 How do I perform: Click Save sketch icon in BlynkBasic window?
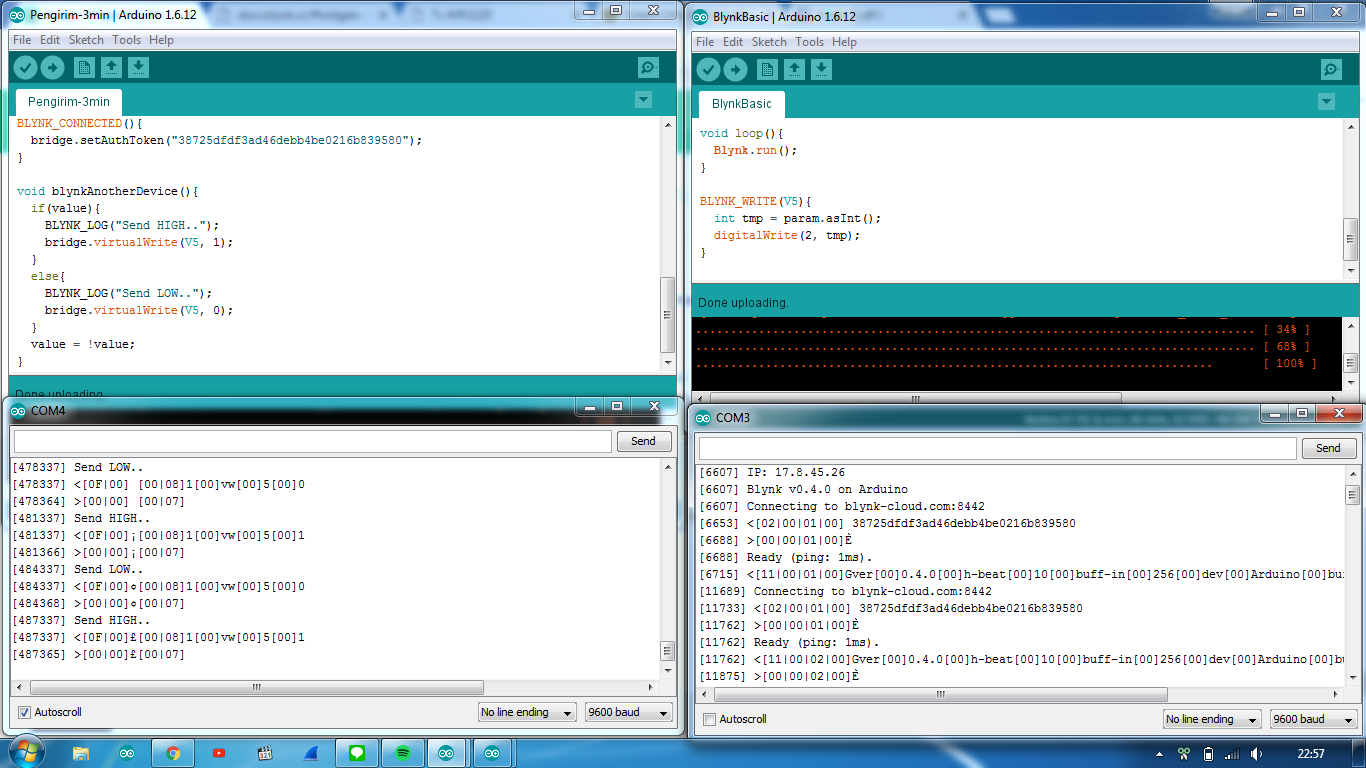coord(822,69)
